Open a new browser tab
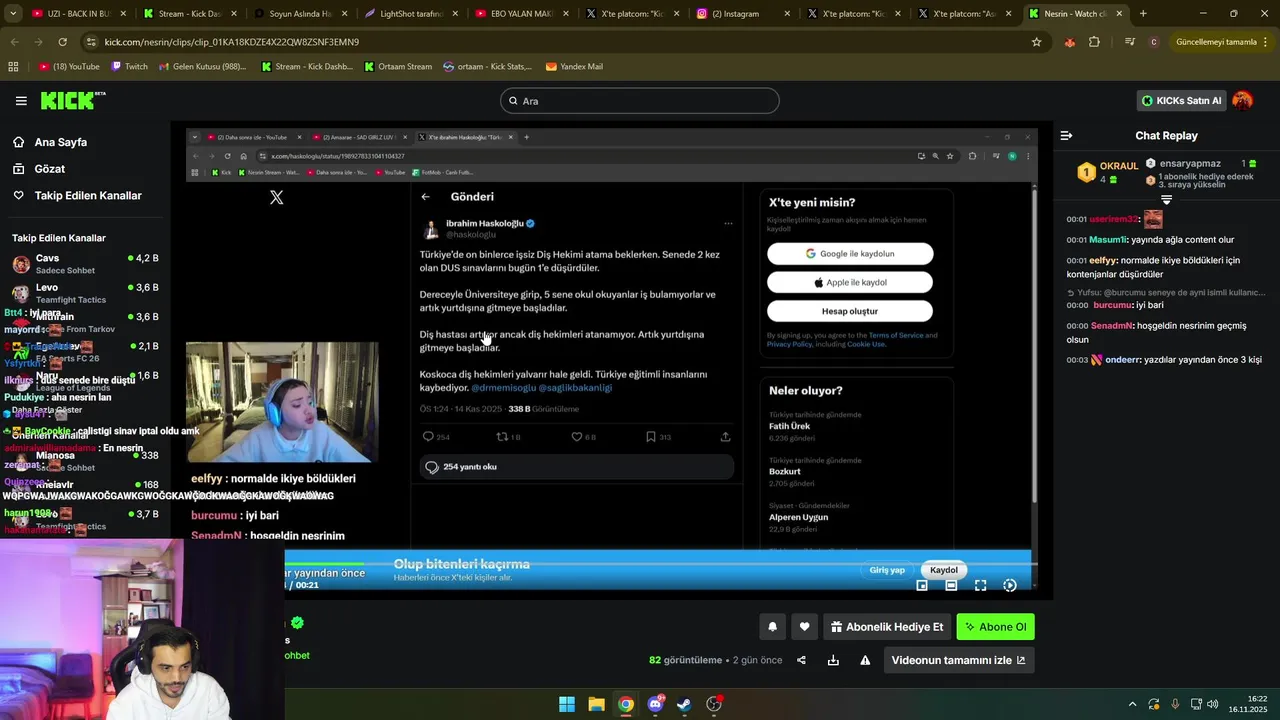 (x=1143, y=14)
